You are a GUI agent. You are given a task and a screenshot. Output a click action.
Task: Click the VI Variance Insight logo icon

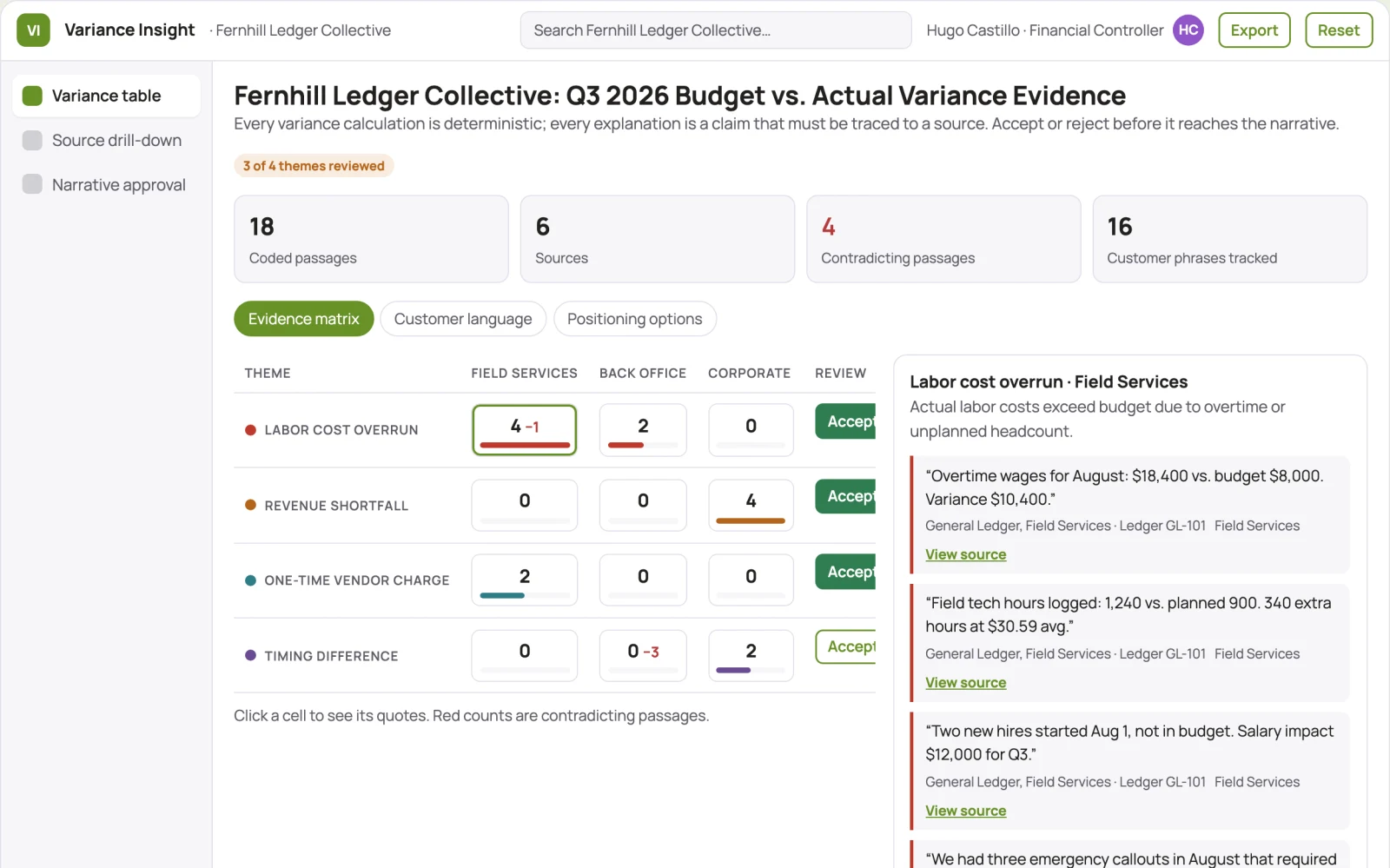tap(33, 30)
